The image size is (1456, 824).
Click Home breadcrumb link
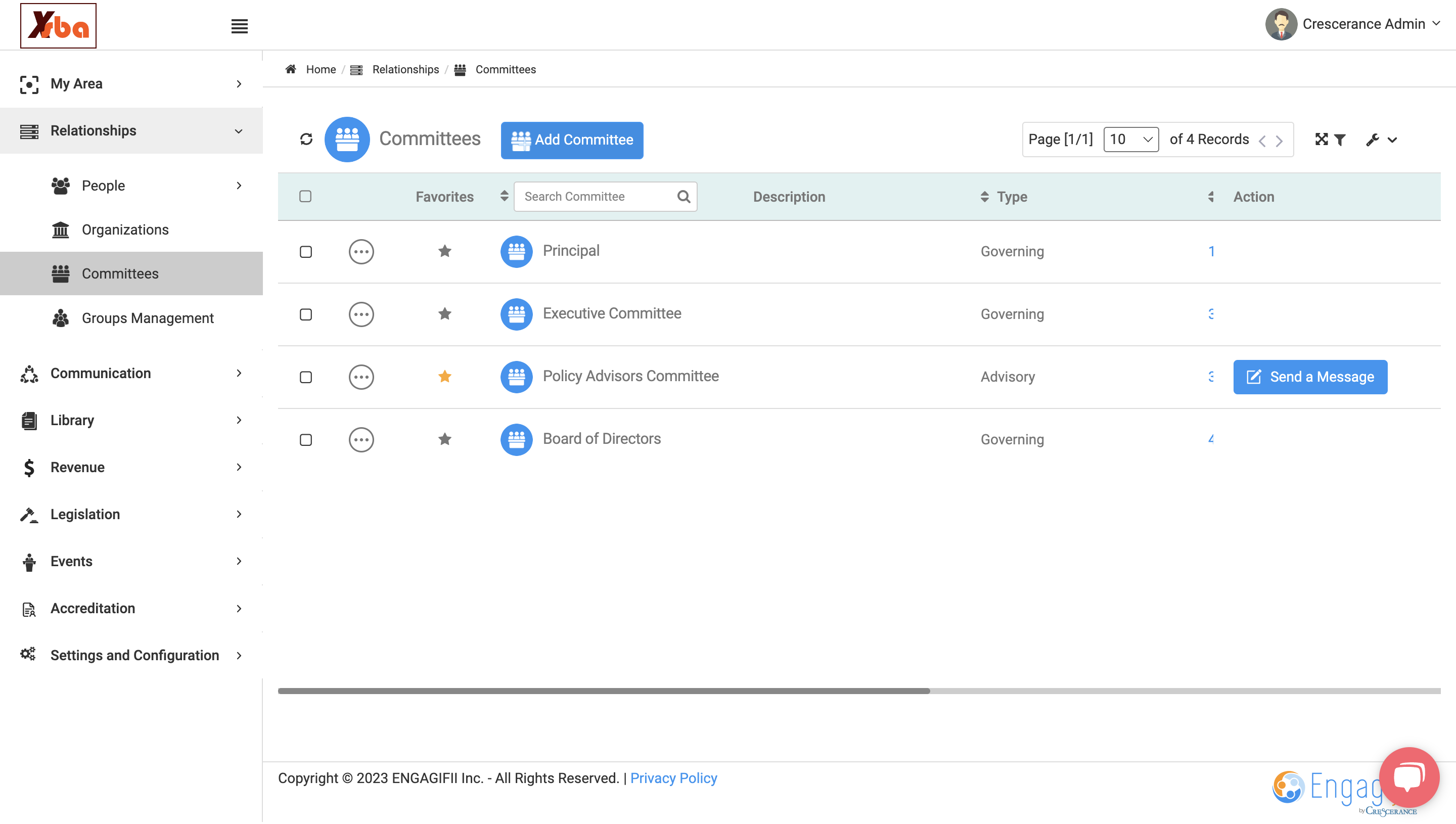pyautogui.click(x=321, y=69)
